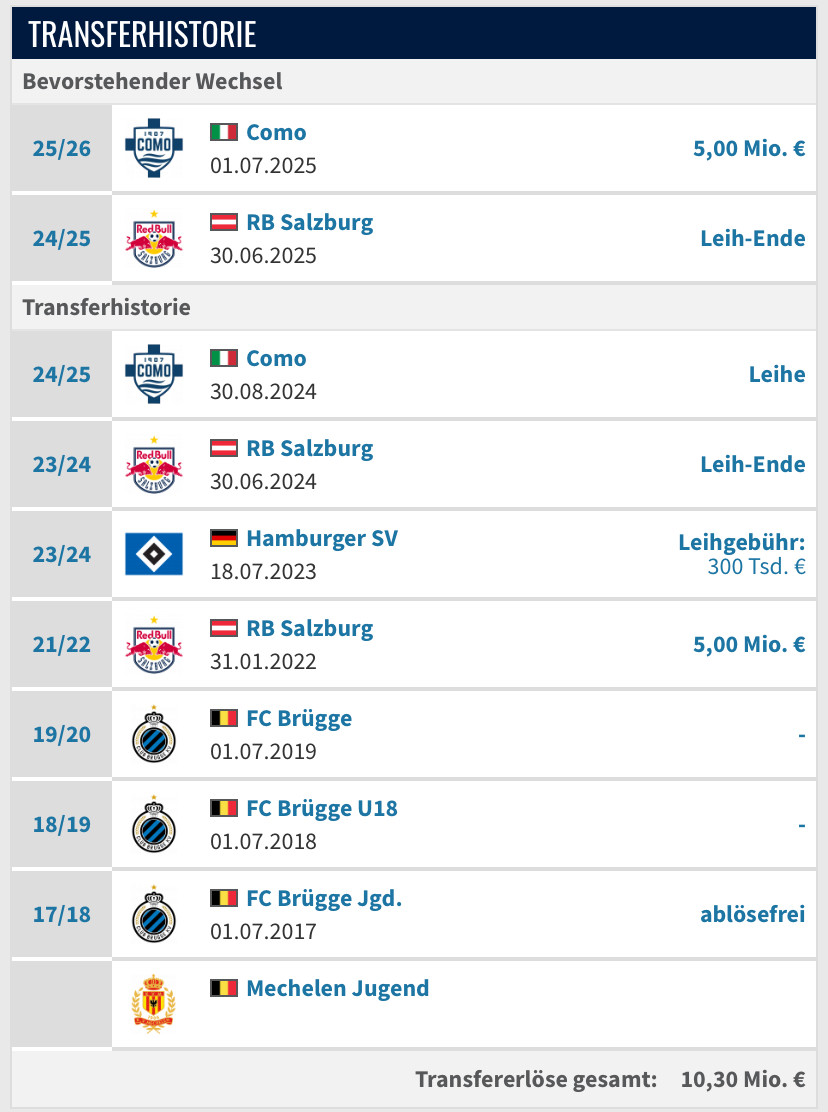Click the 5,00 Mio. € fee for the 25/26 Como transfer
This screenshot has width=828, height=1112.
749,149
